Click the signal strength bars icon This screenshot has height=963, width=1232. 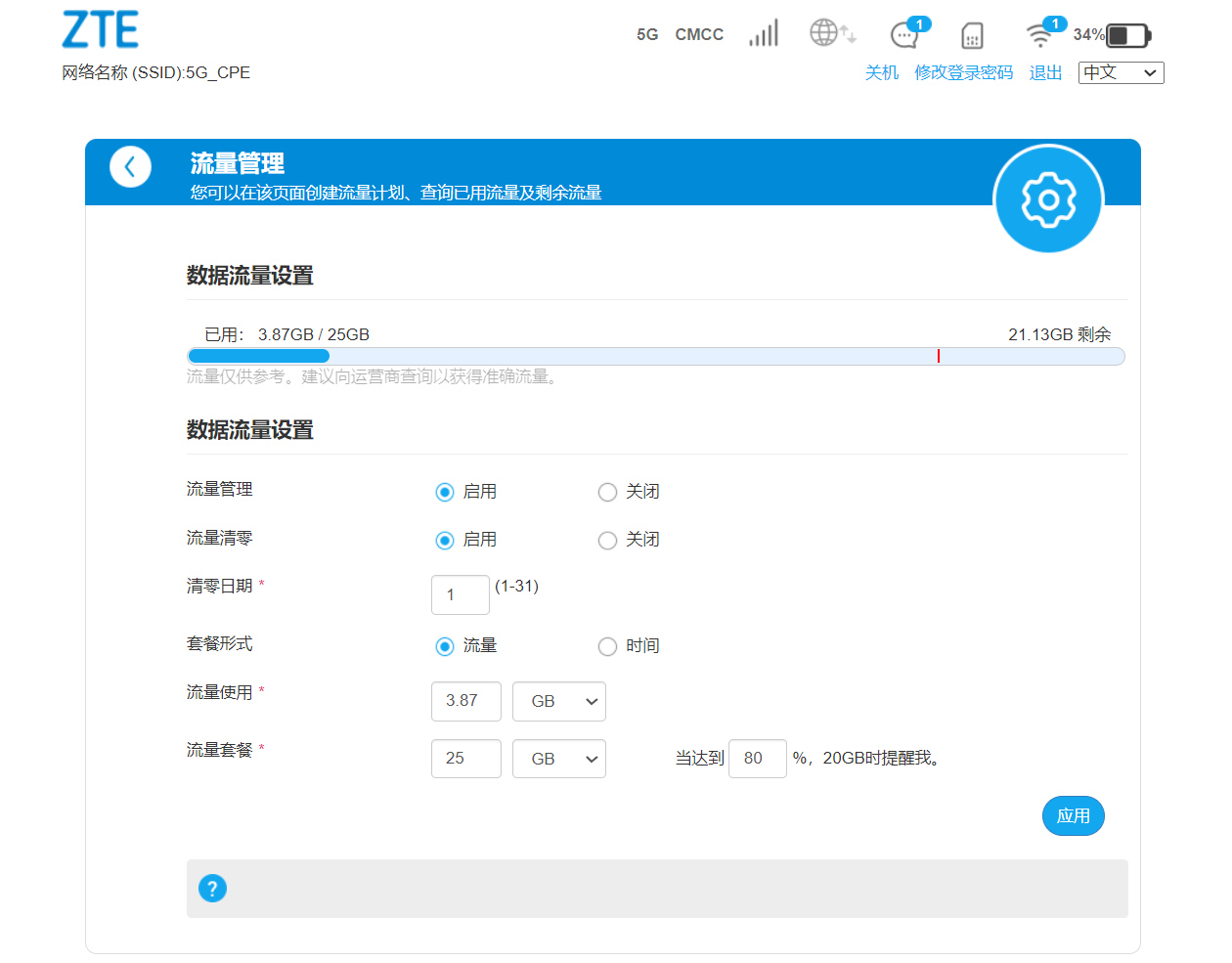click(764, 34)
